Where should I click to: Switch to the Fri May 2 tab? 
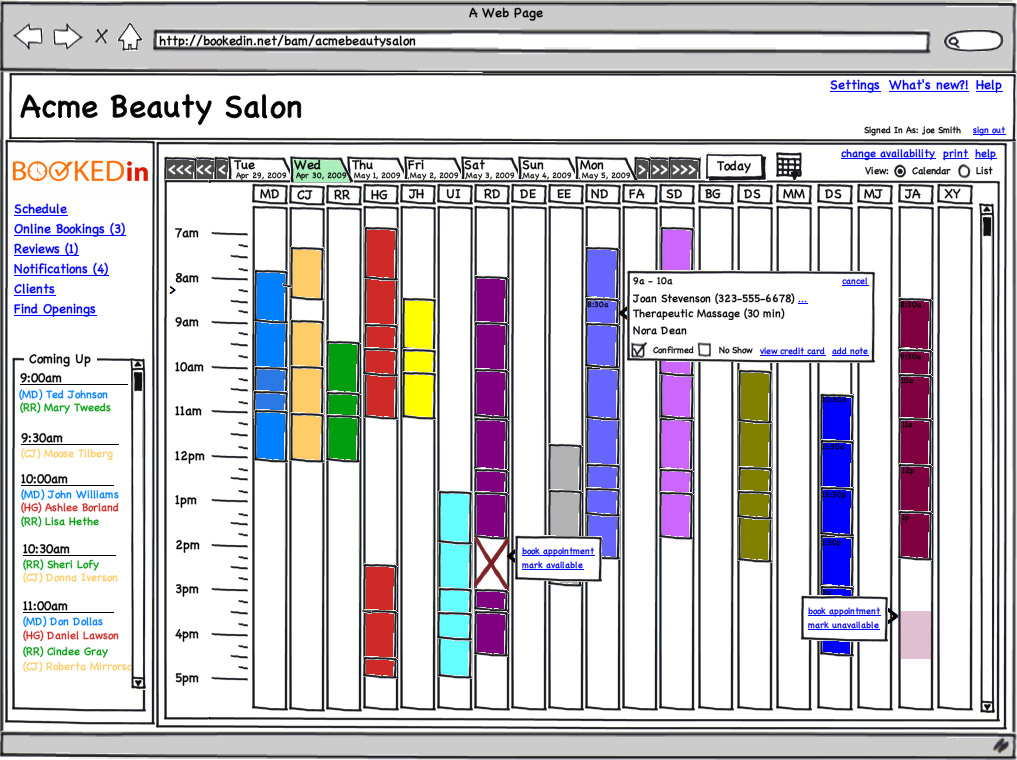(433, 169)
